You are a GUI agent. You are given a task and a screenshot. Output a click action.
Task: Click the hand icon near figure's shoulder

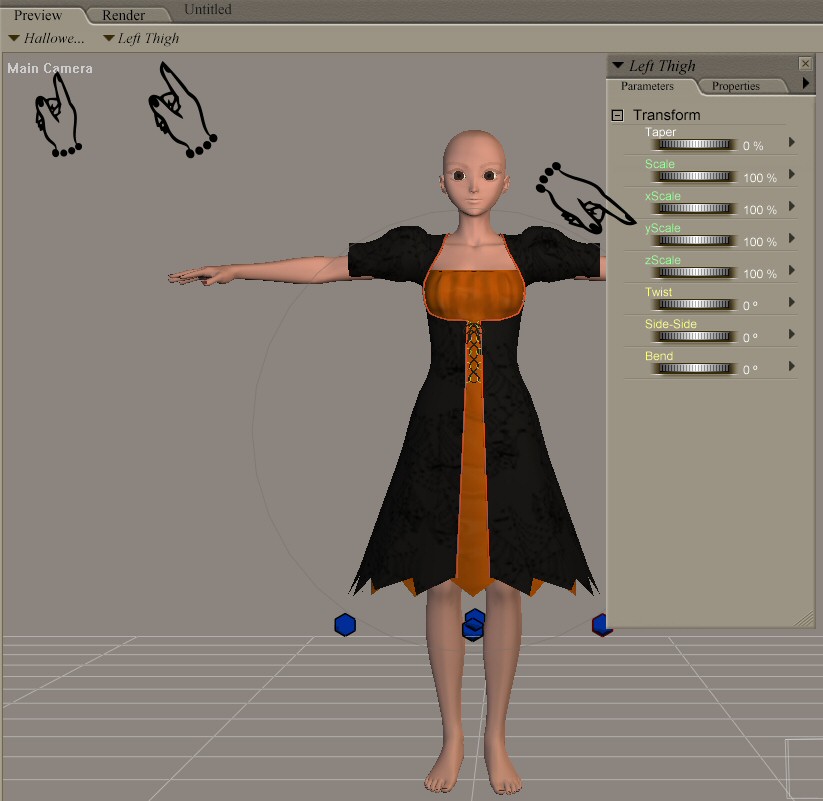[x=584, y=198]
